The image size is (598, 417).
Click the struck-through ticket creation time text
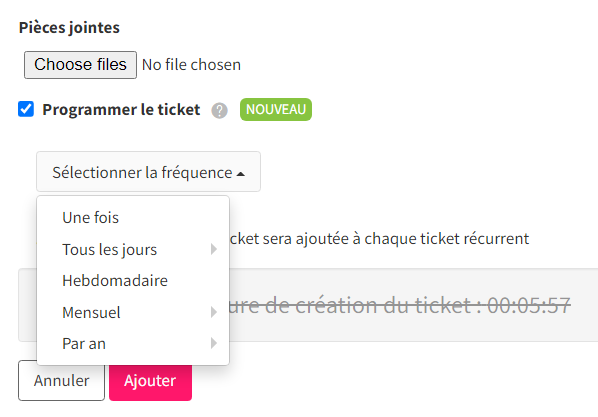click(400, 305)
